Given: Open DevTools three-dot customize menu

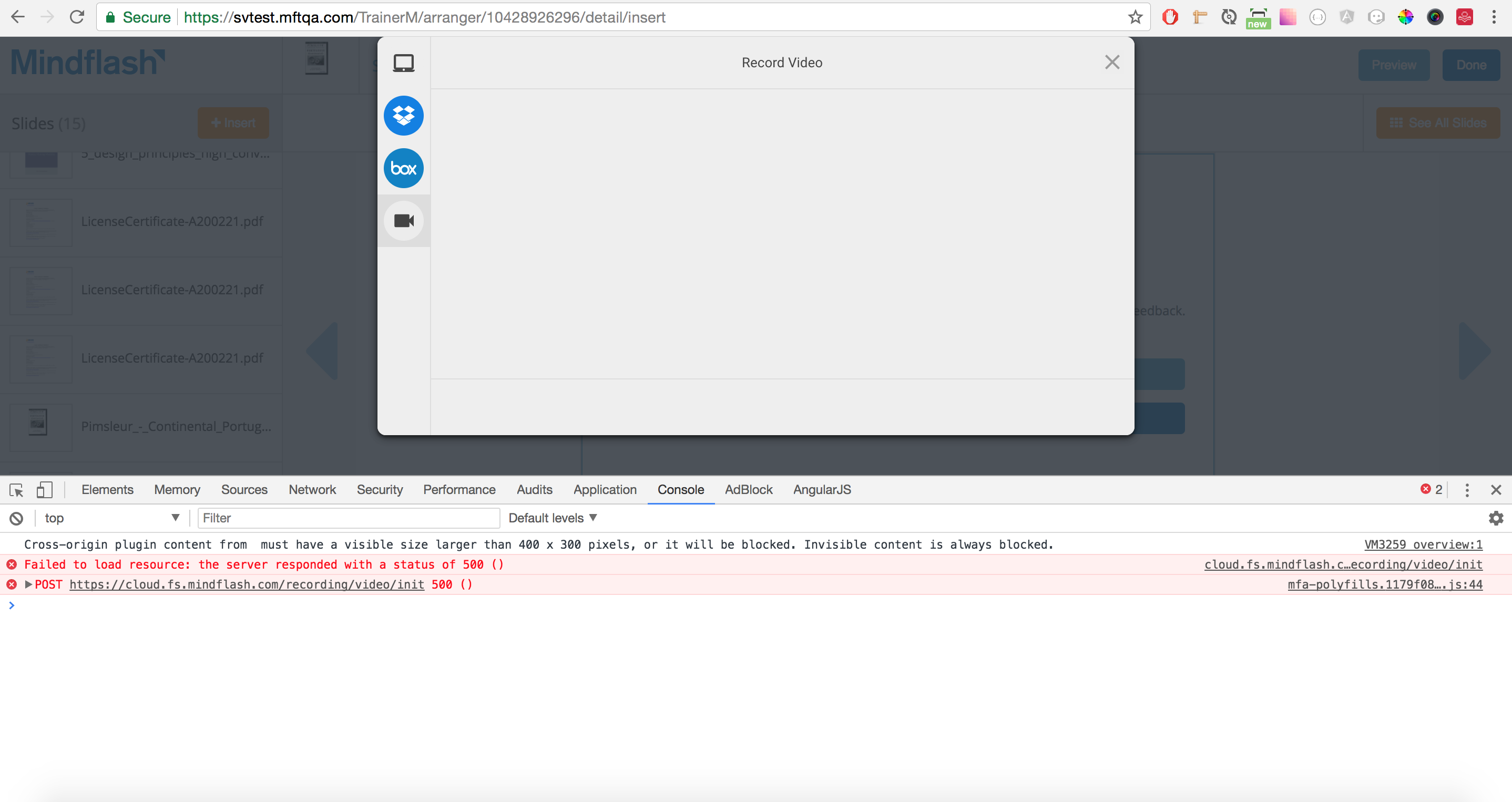Looking at the screenshot, I should (x=1467, y=490).
